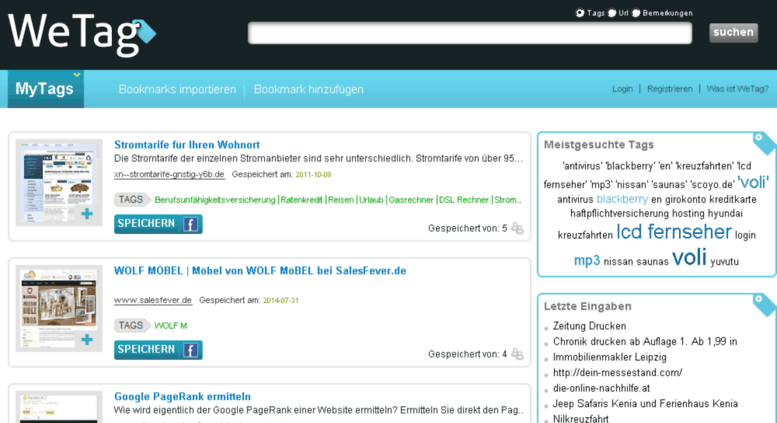Open DSL Rechner tag

pyautogui.click(x=464, y=200)
